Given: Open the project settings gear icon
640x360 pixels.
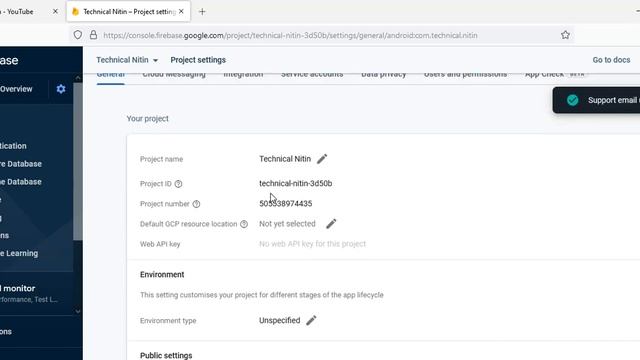Looking at the screenshot, I should [61, 89].
